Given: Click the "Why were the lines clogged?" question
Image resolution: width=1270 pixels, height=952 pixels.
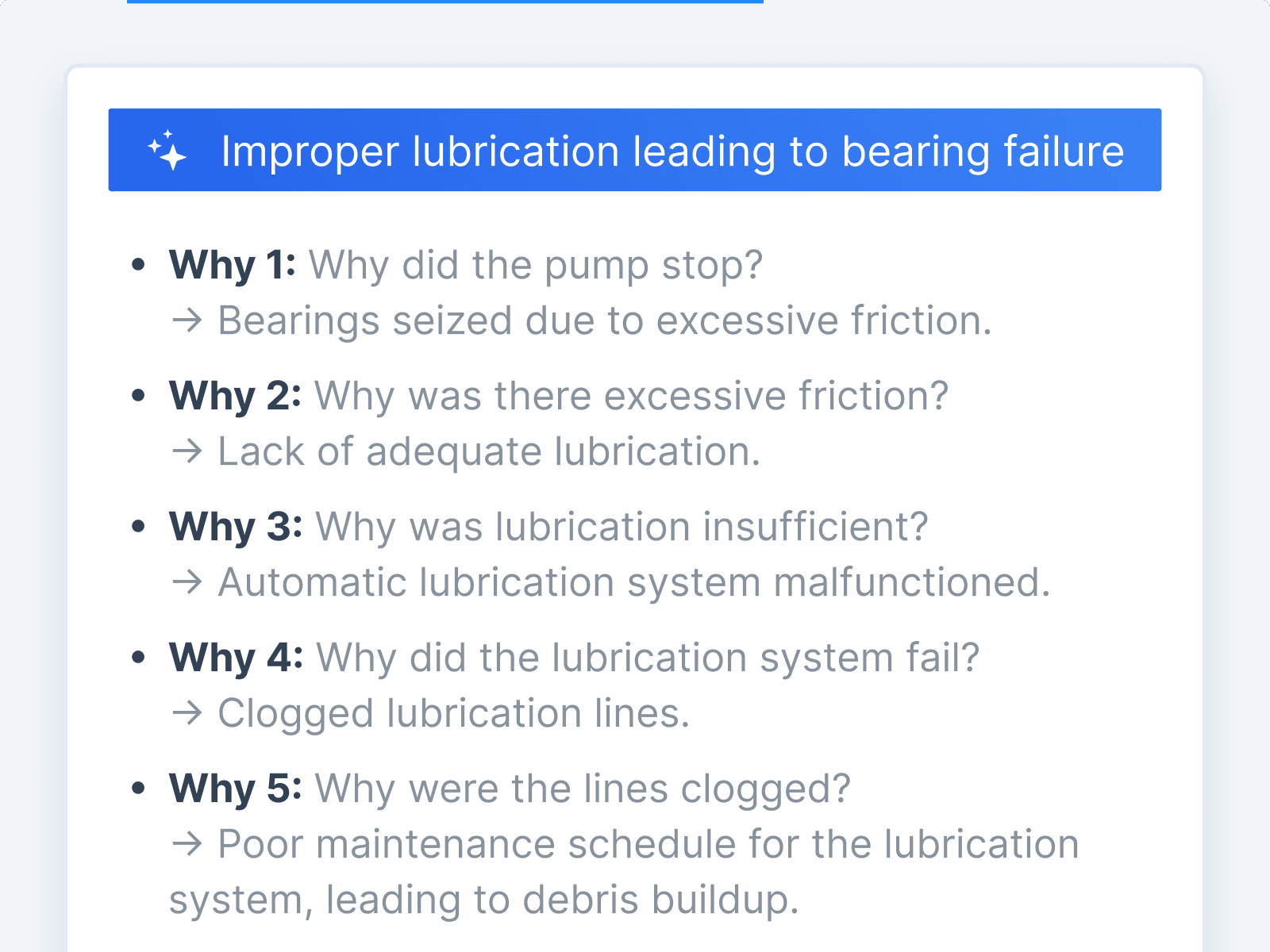Looking at the screenshot, I should click(x=583, y=788).
